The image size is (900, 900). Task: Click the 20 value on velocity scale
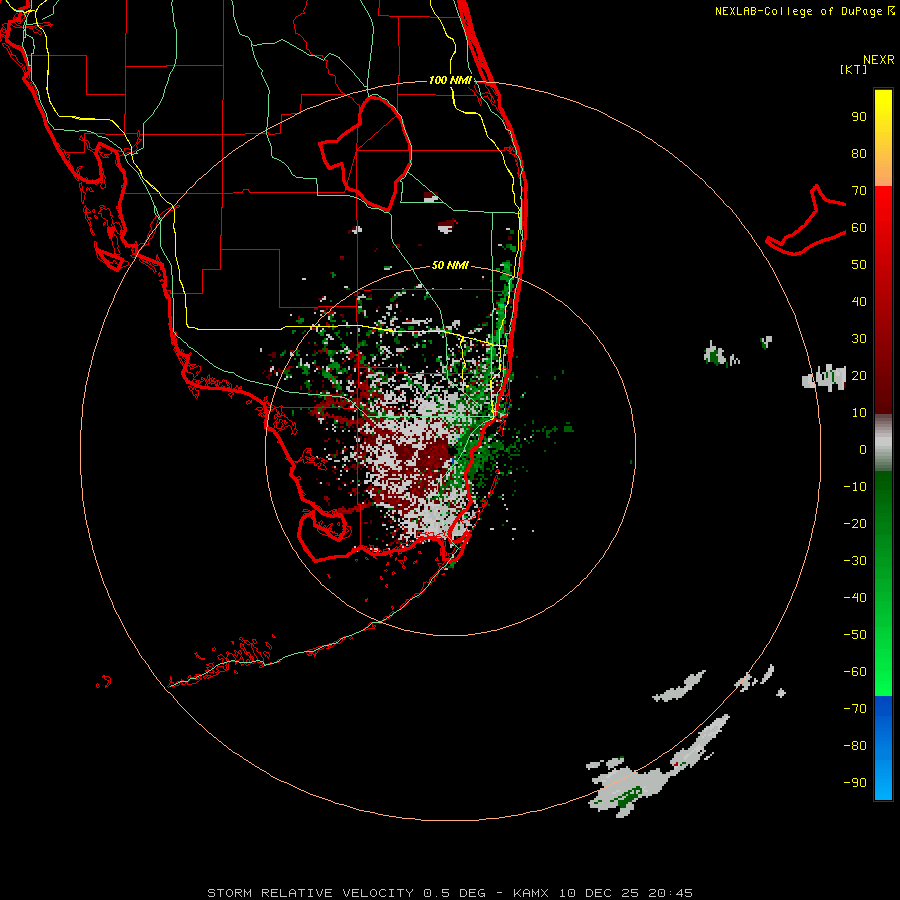859,376
